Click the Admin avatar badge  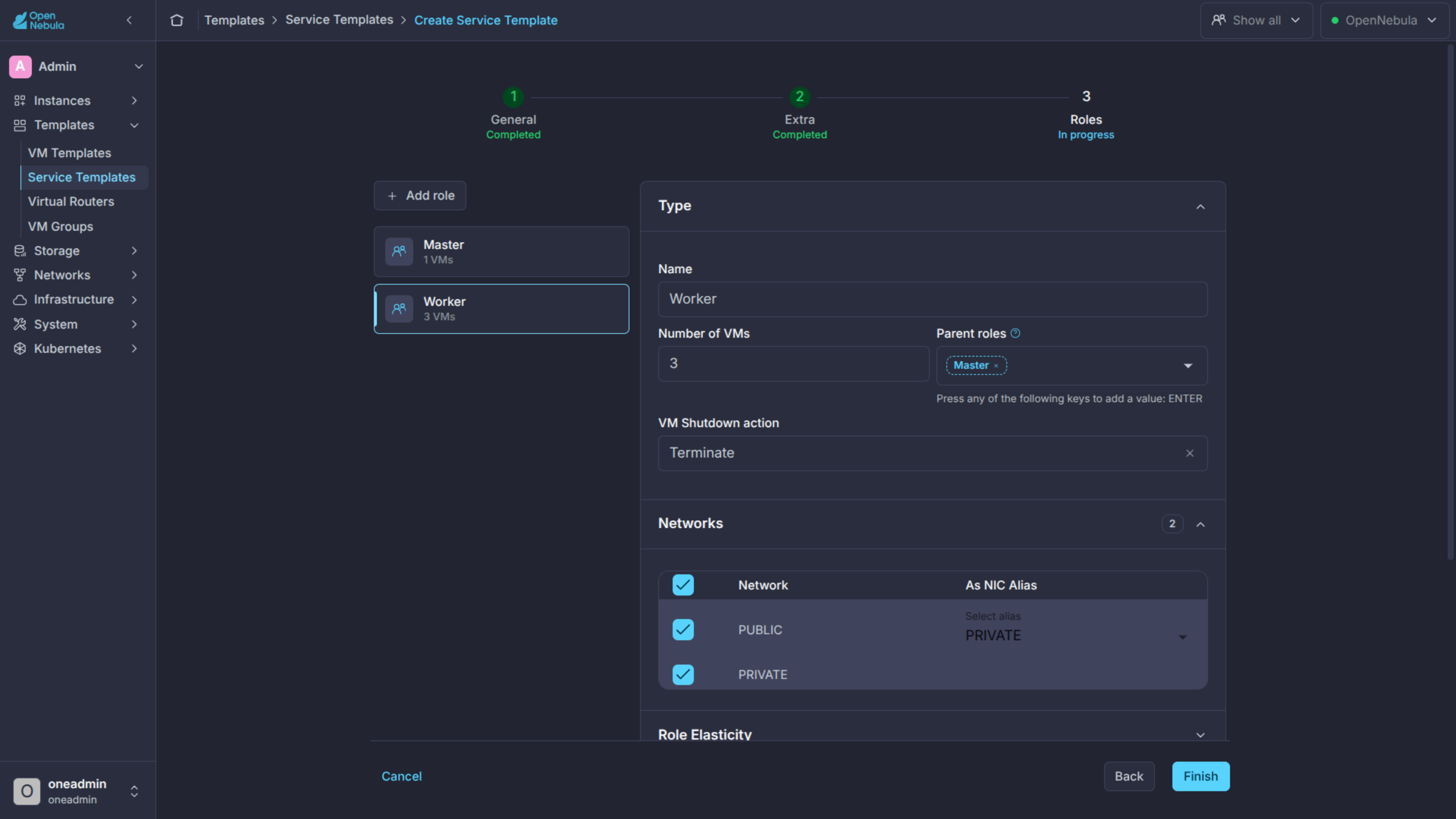click(x=20, y=67)
